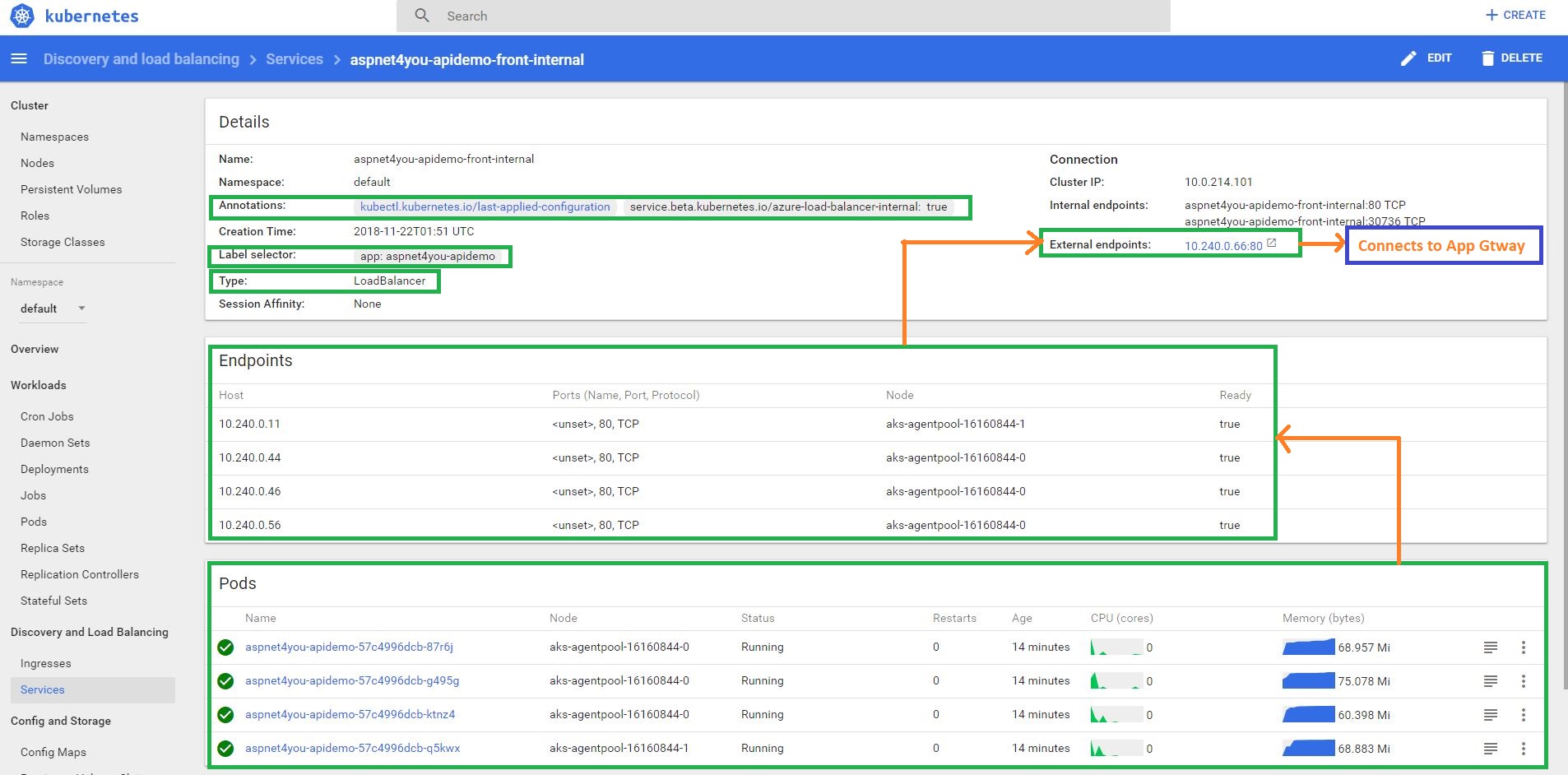Click the DELETE button label
The image size is (1568, 775).
(x=1521, y=58)
